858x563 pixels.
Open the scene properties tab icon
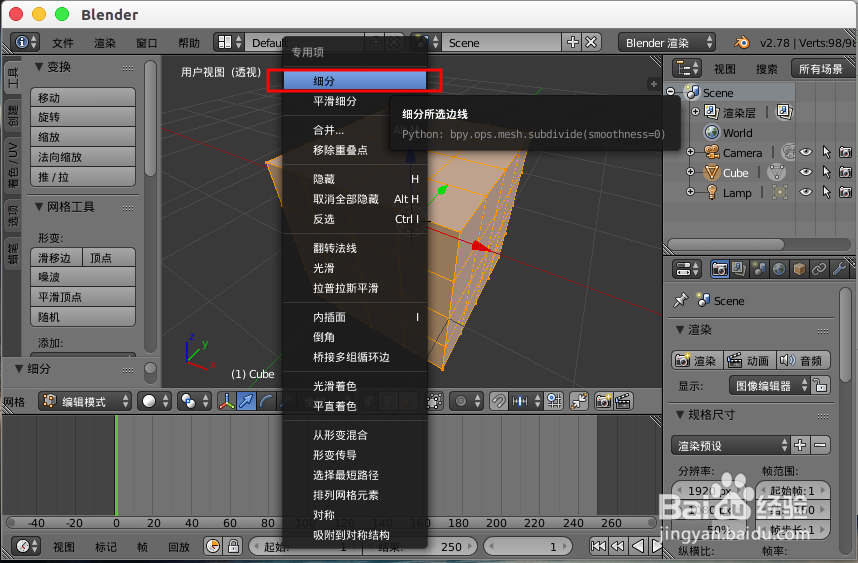[x=759, y=269]
